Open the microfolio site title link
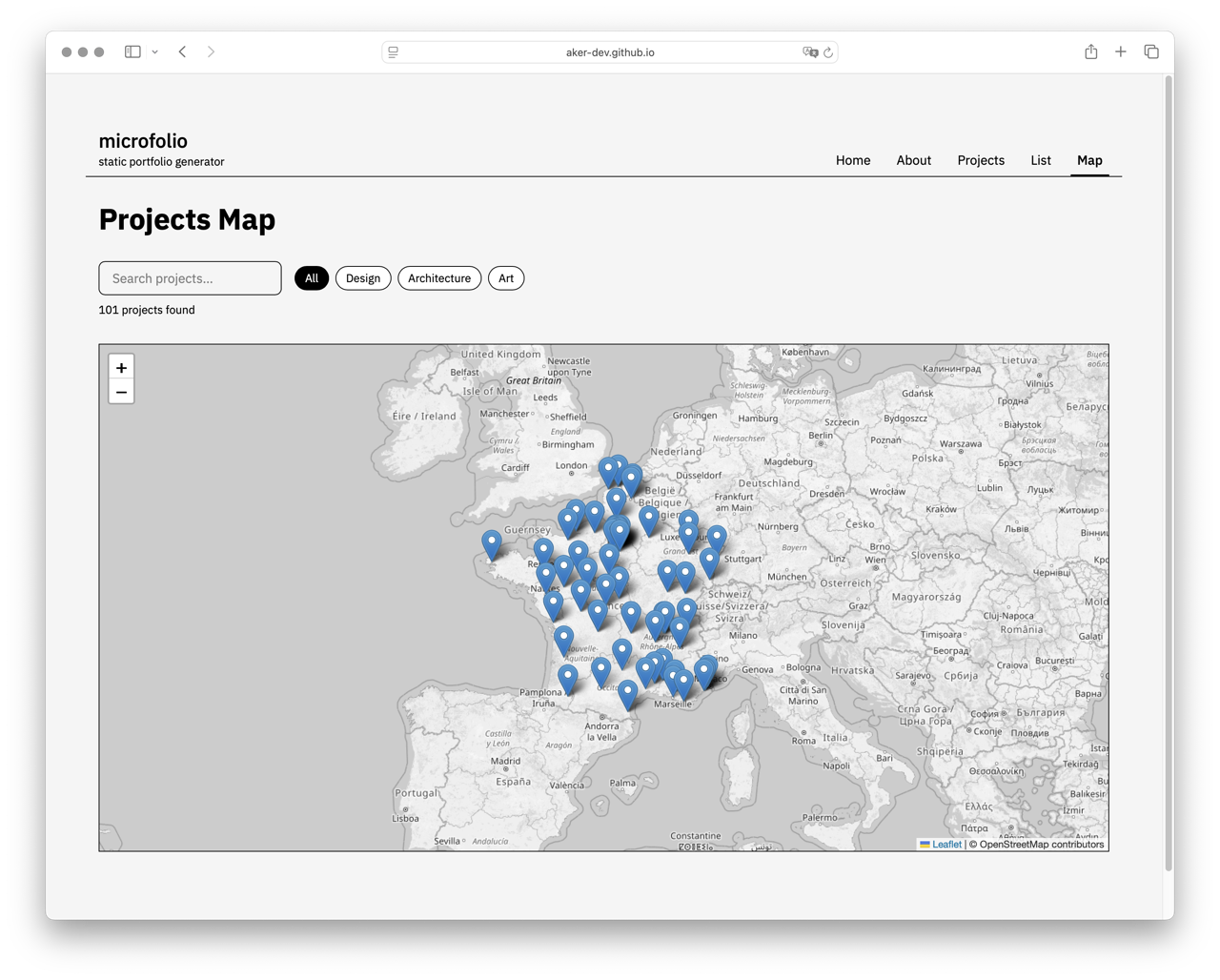 coord(143,141)
